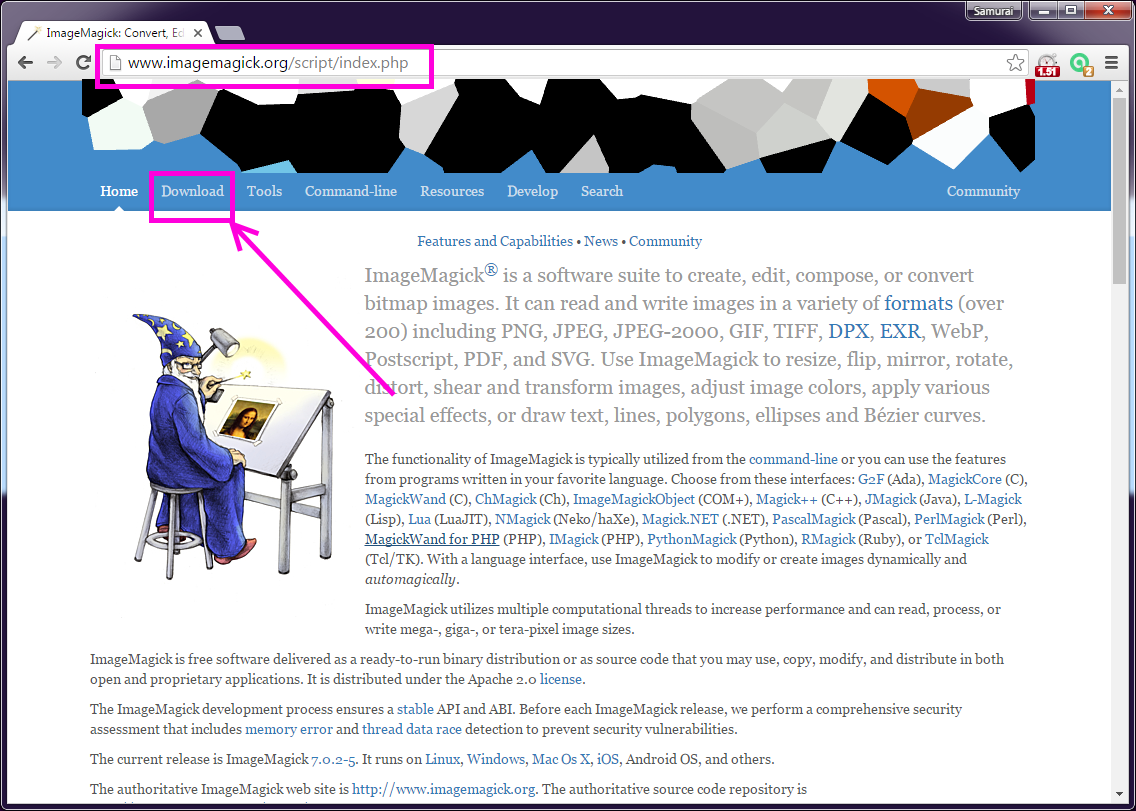The height and width of the screenshot is (811, 1136).
Task: Open the Tools nav item
Action: coord(264,191)
